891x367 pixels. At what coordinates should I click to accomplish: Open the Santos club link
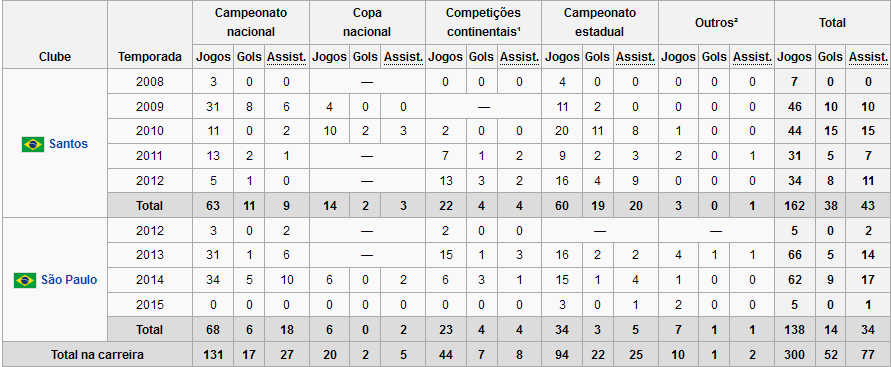[68, 144]
